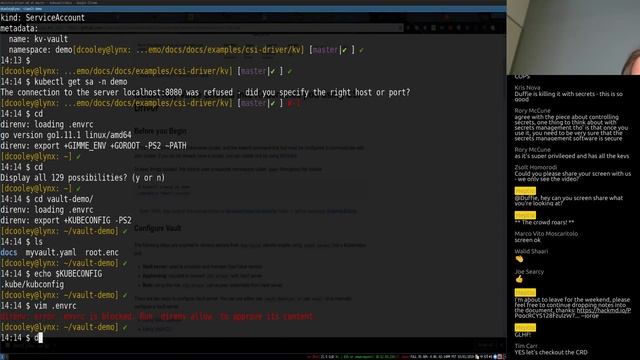This screenshot has width=640, height=360.
Task: Click yellow name tag above '@Duffie' message
Action: tap(525, 191)
